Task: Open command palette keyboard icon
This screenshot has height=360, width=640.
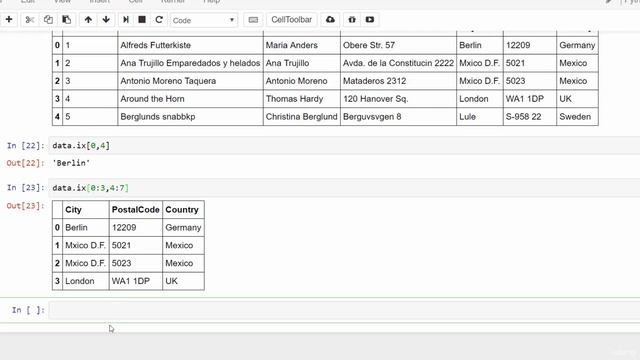Action: (x=253, y=20)
